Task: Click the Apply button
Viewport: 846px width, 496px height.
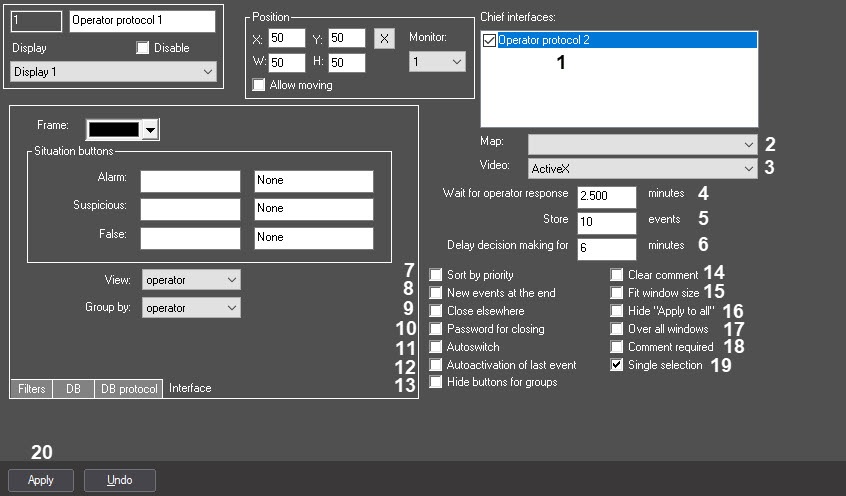Action: pos(41,480)
